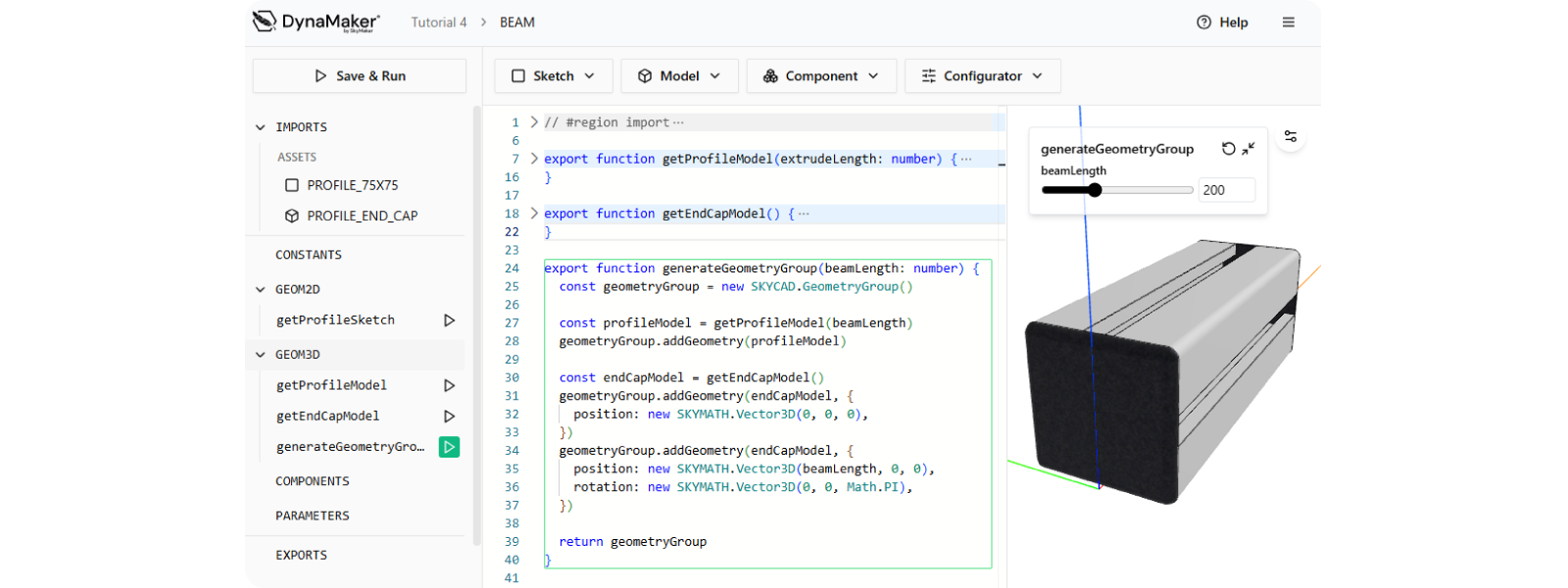The width and height of the screenshot is (1568, 588).
Task: Click the beamLength slider handle
Action: [x=1095, y=190]
